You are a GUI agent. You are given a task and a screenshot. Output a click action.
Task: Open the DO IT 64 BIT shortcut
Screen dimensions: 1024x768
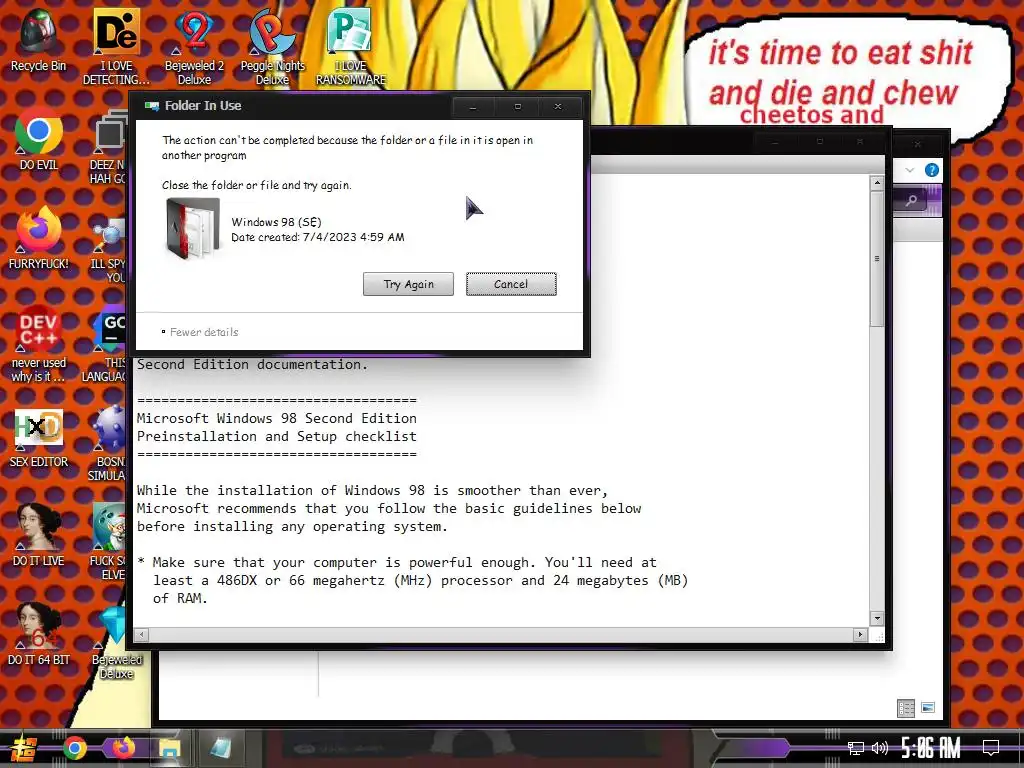click(x=39, y=635)
